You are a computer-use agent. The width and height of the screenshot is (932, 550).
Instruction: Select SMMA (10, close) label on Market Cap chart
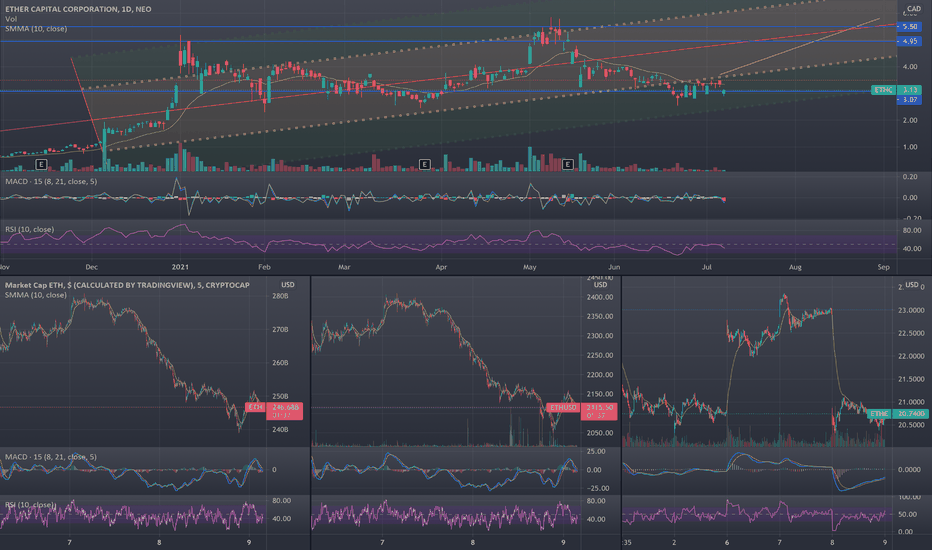[36, 295]
